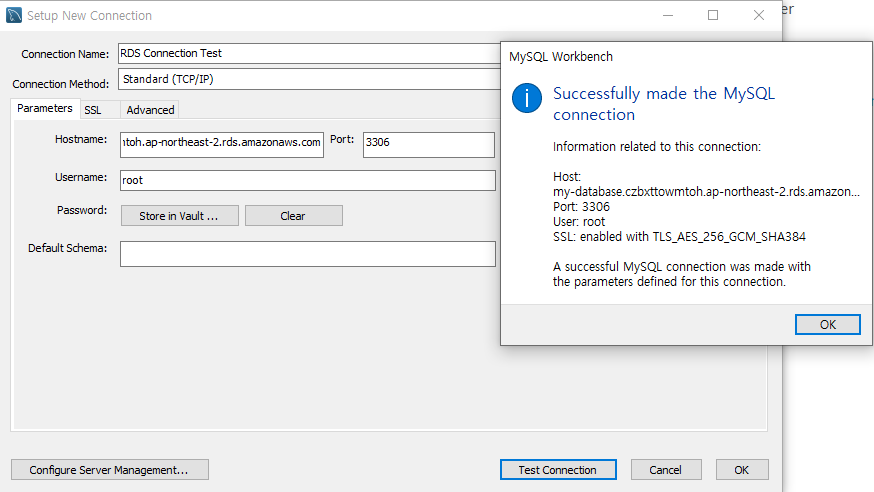
Task: Click 'A successful MySQL connection was made' message
Action: 682,274
